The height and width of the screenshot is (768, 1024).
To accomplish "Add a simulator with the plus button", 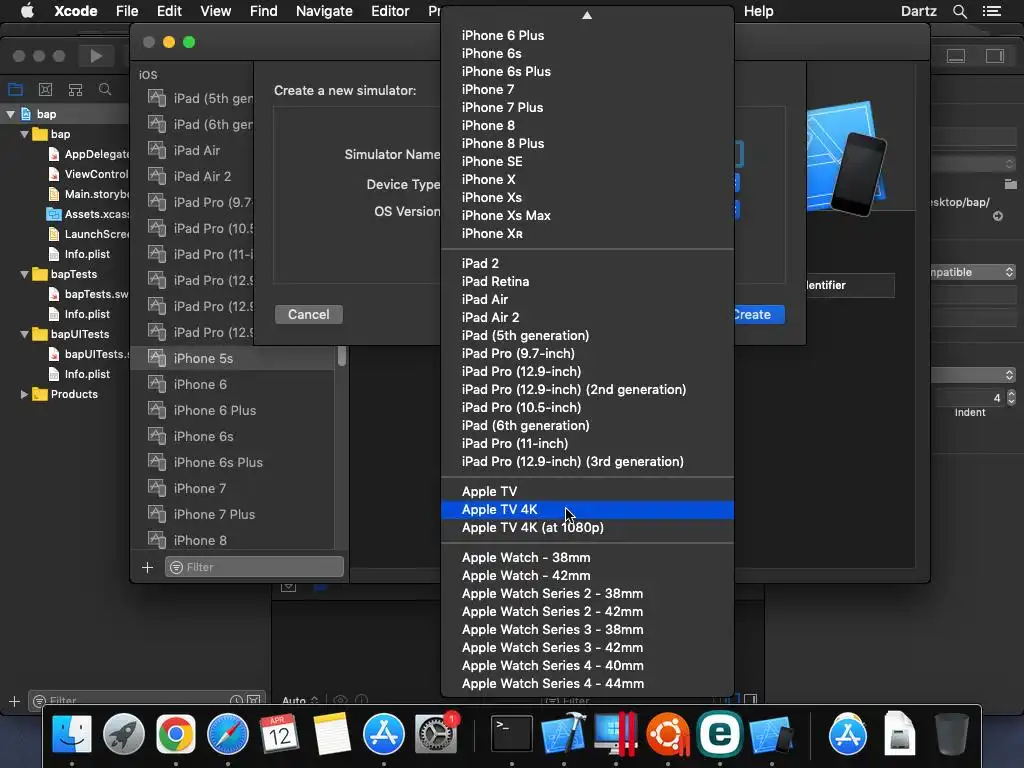I will pos(148,567).
